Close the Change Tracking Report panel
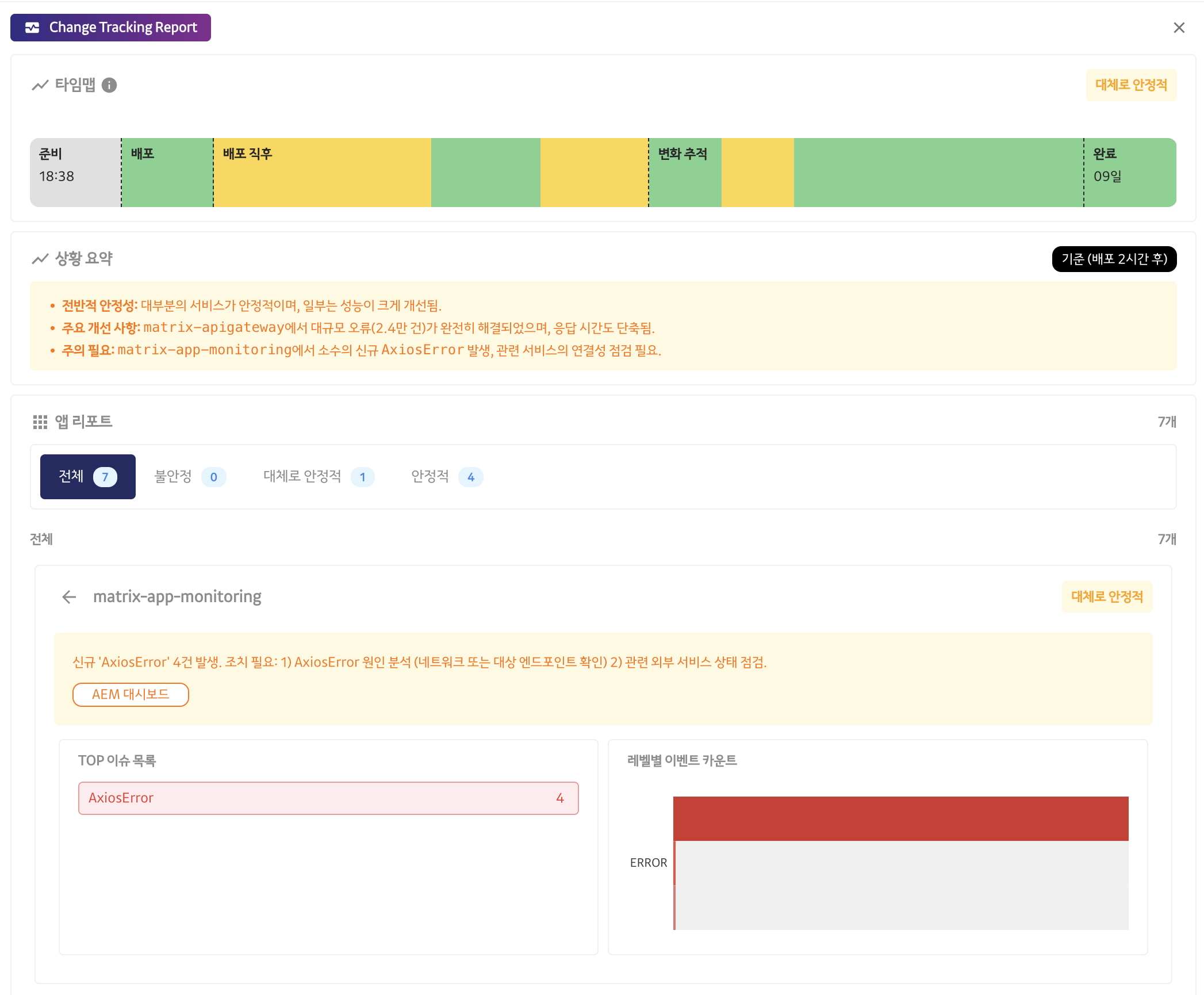Screen dimensions: 1204x995 tap(1179, 28)
